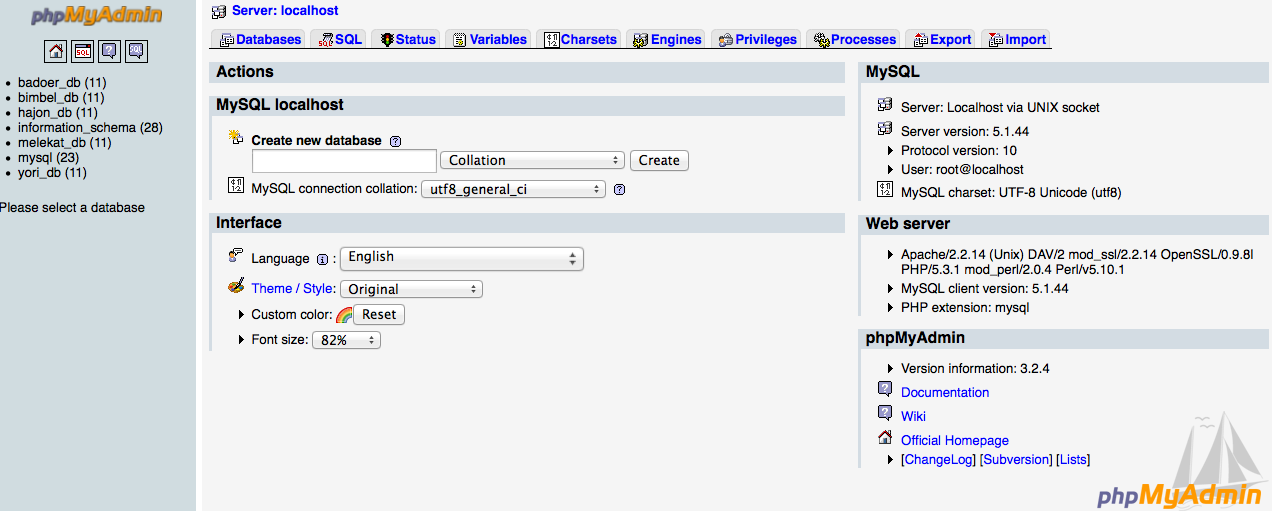Open the Lists link
Screen dimensions: 1272x511
[x=1073, y=460]
